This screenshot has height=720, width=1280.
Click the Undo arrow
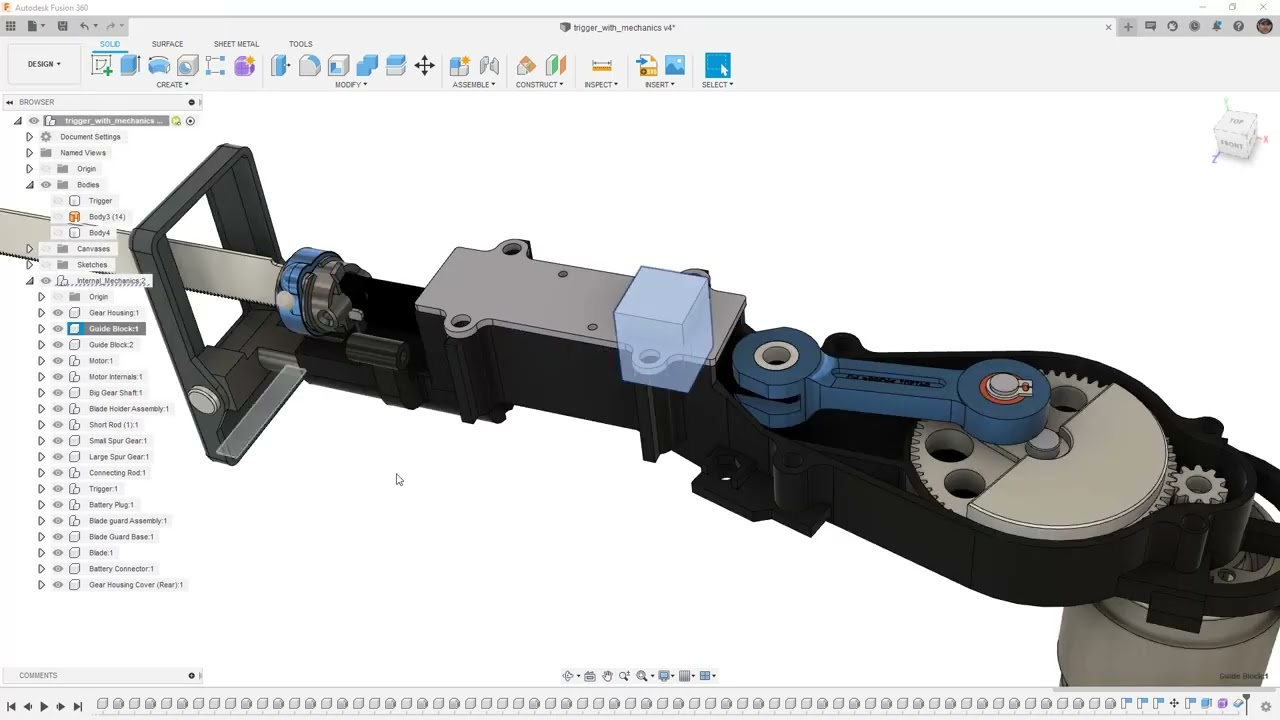tap(84, 27)
